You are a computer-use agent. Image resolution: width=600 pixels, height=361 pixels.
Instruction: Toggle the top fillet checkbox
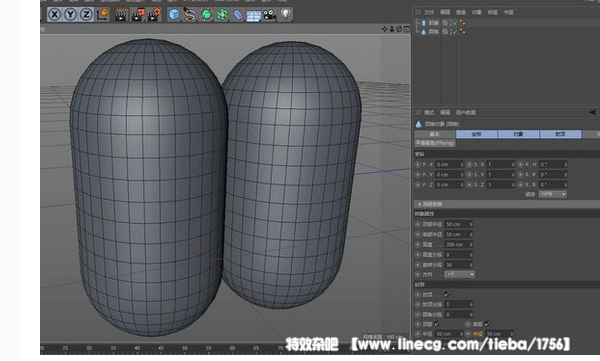pyautogui.click(x=437, y=324)
